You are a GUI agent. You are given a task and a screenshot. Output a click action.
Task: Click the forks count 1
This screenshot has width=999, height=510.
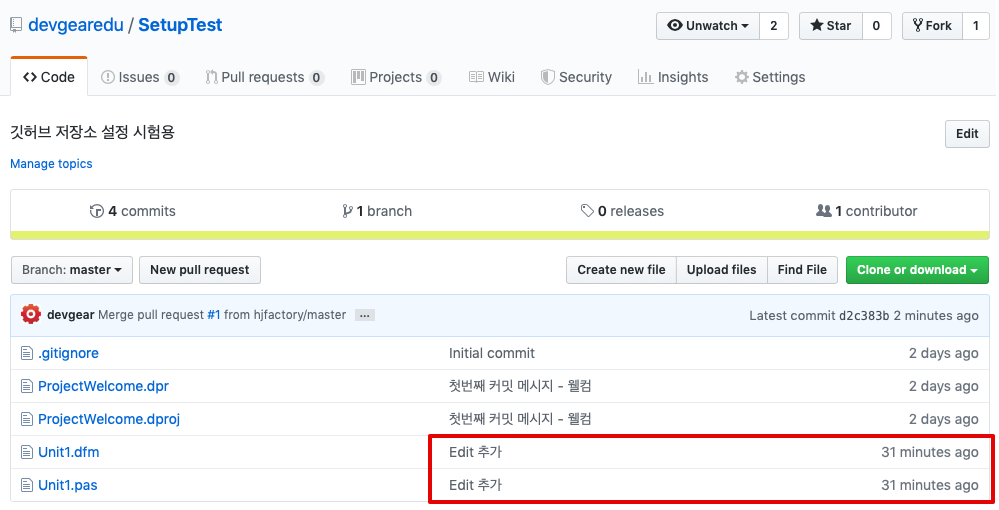coord(975,26)
